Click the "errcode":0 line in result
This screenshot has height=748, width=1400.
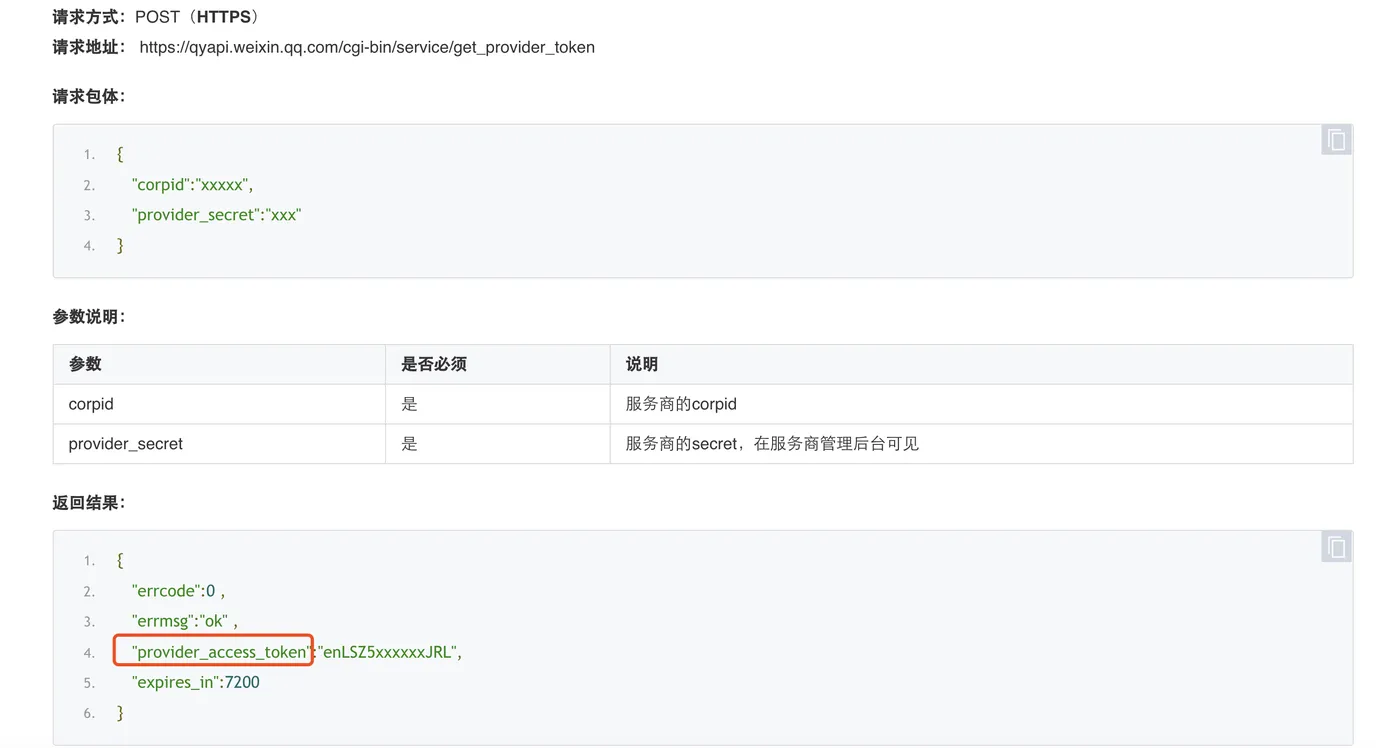coord(178,591)
